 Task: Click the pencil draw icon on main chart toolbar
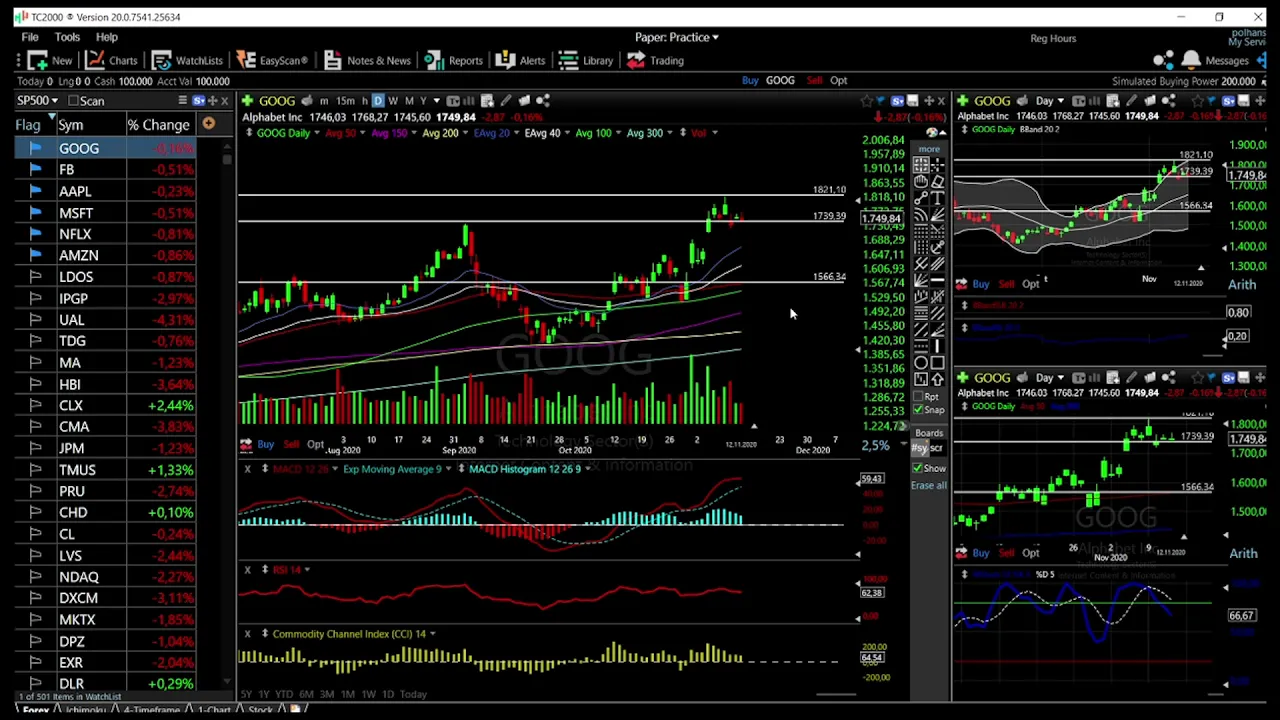pyautogui.click(x=506, y=100)
